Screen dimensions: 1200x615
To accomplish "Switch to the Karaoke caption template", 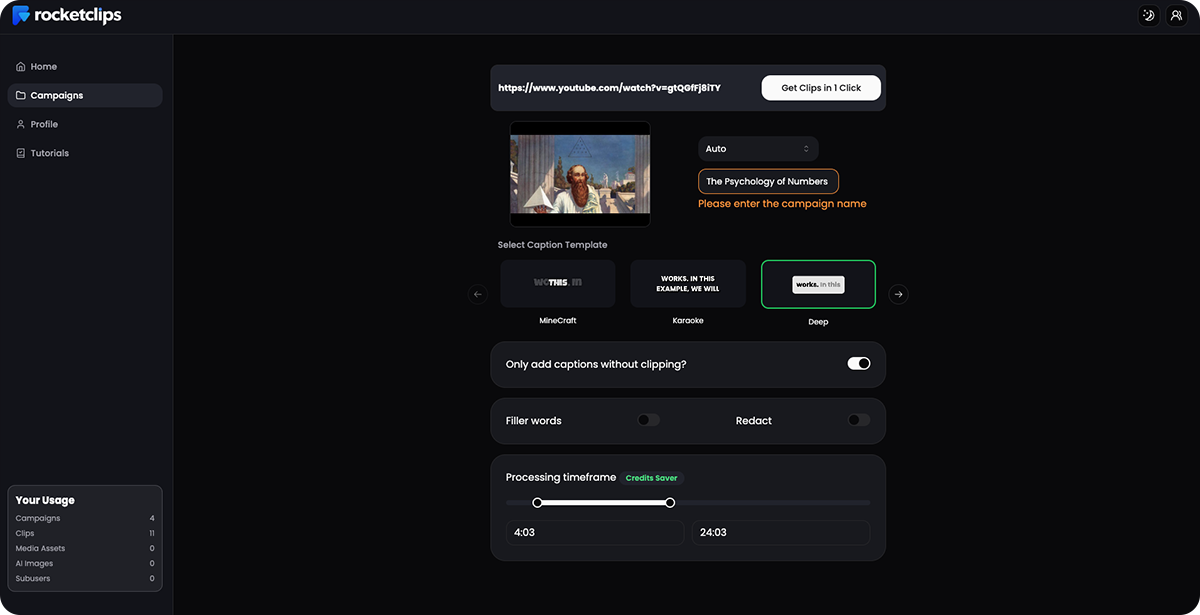I will tap(687, 284).
